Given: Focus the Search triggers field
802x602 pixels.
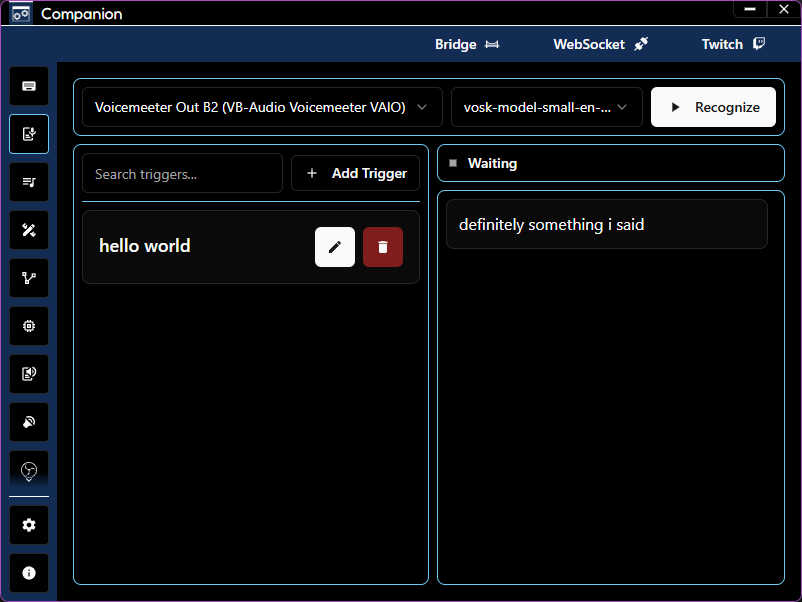Looking at the screenshot, I should [x=182, y=173].
